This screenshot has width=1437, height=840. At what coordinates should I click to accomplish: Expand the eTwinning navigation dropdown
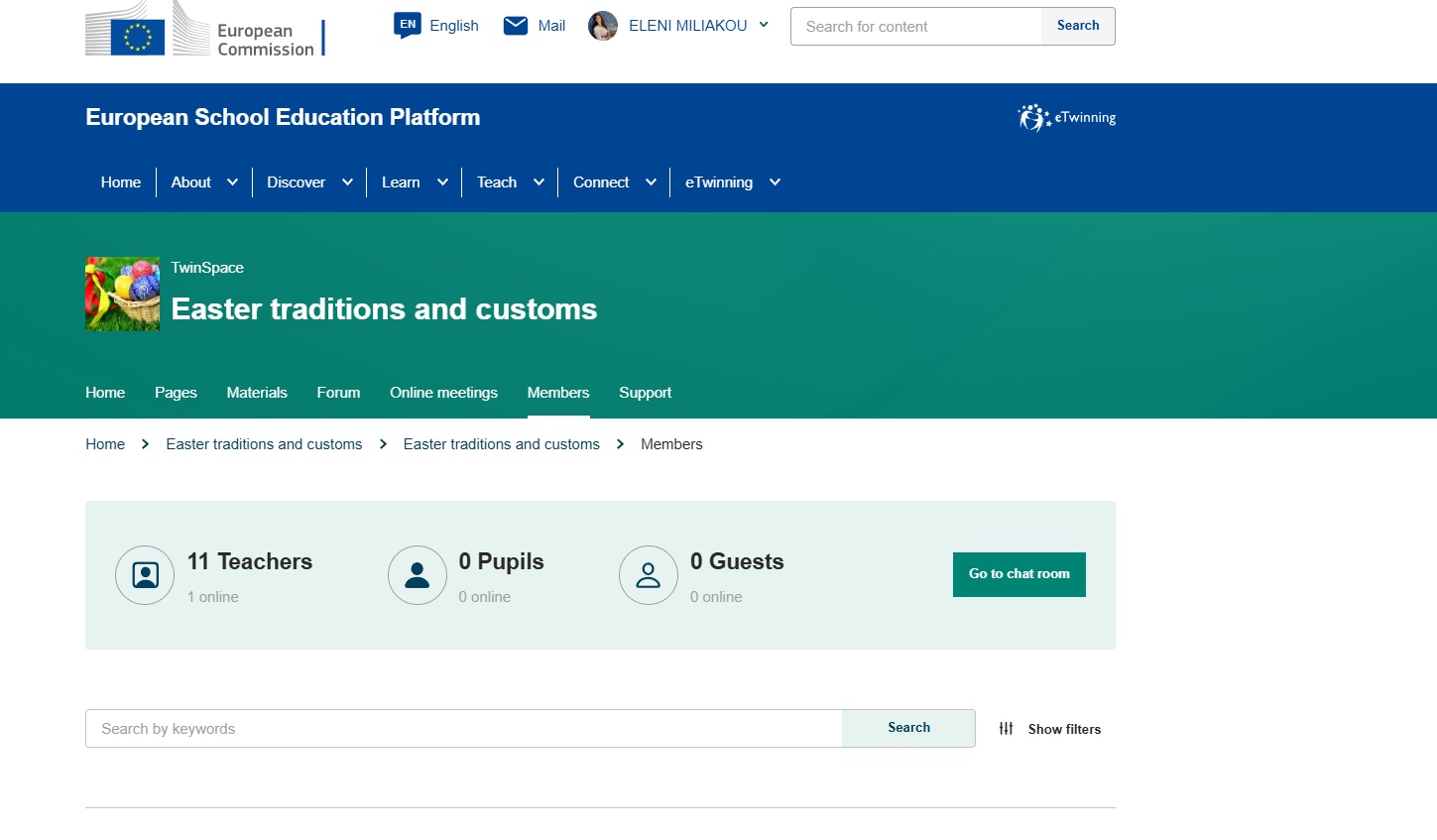coord(776,182)
